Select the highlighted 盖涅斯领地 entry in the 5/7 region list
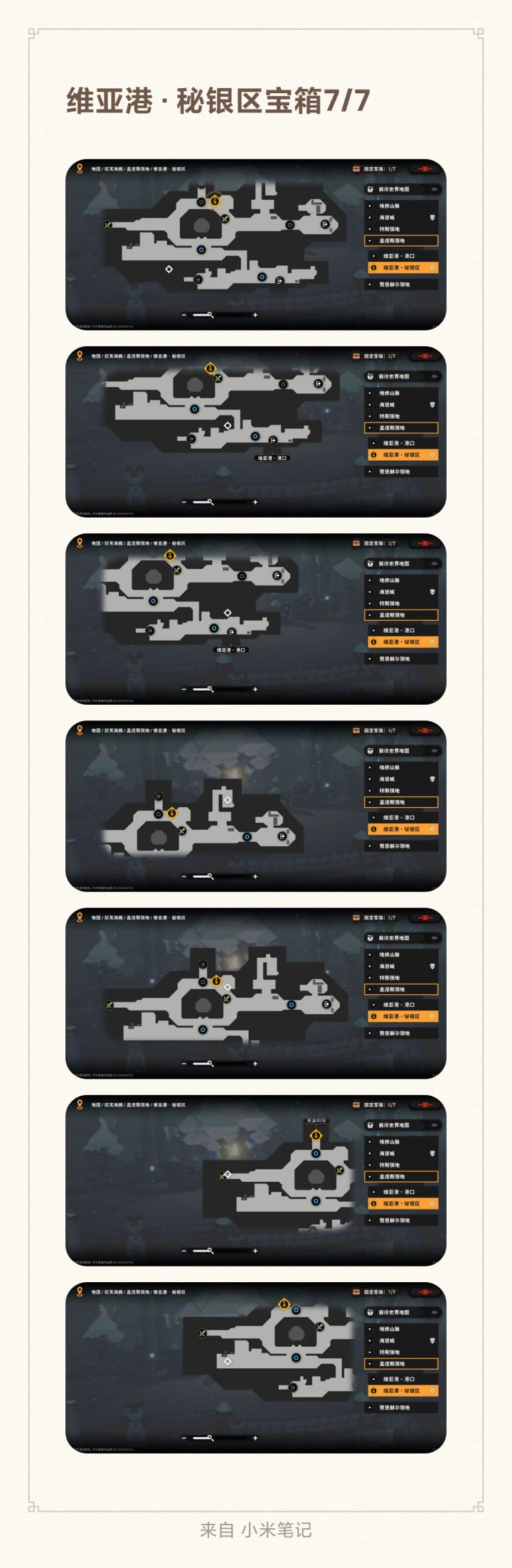Screen dimensions: 512x1568 402,989
